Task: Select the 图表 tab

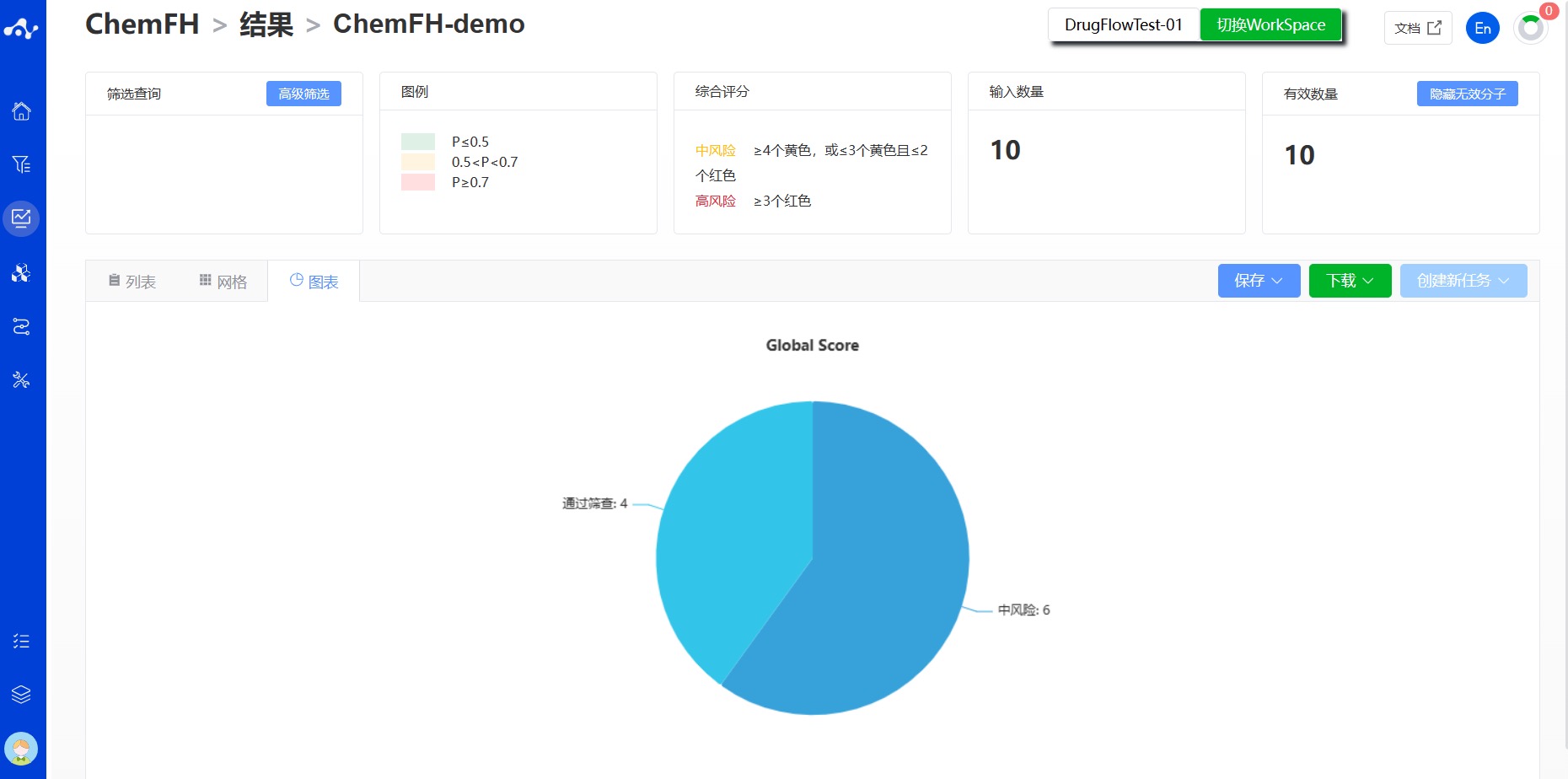Action: pyautogui.click(x=314, y=281)
